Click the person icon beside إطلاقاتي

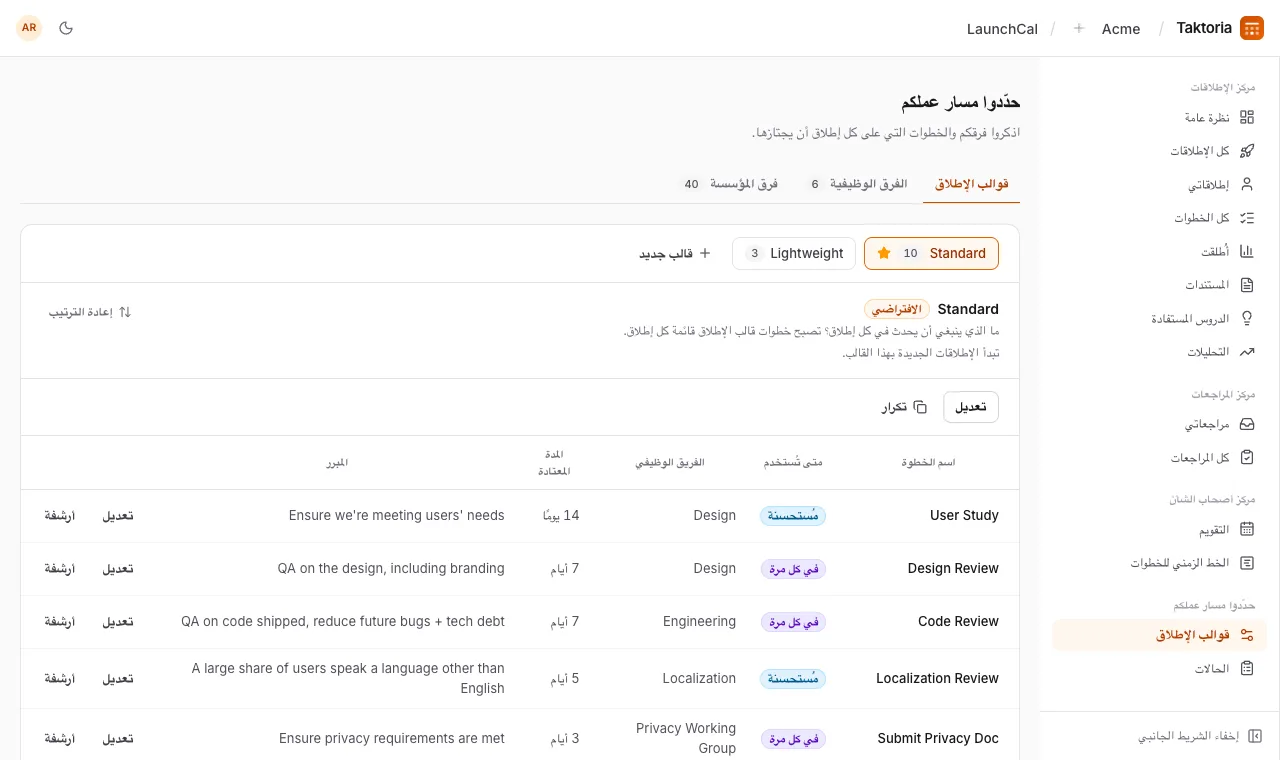tap(1246, 185)
